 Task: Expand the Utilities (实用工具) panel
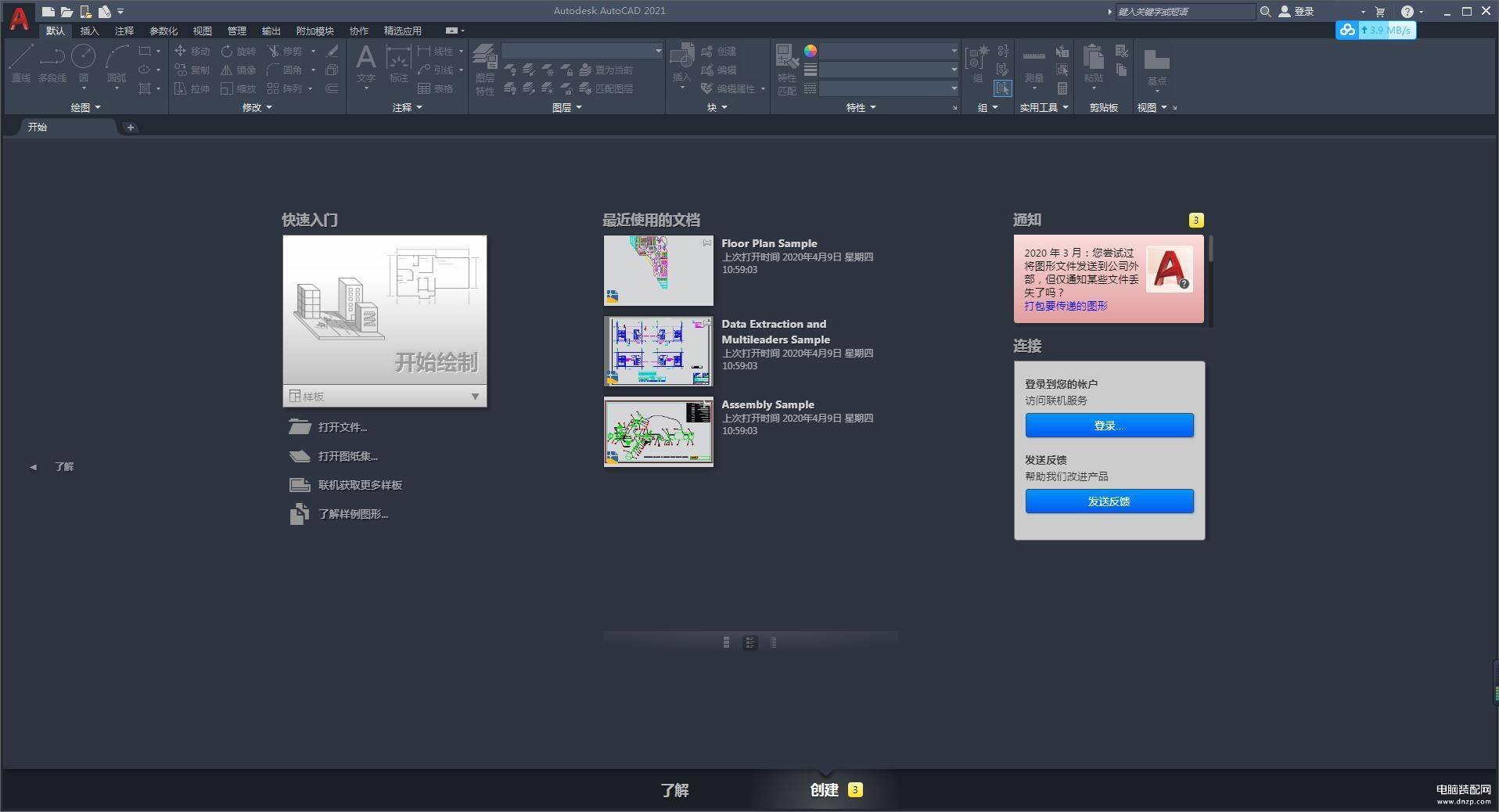[x=1044, y=107]
